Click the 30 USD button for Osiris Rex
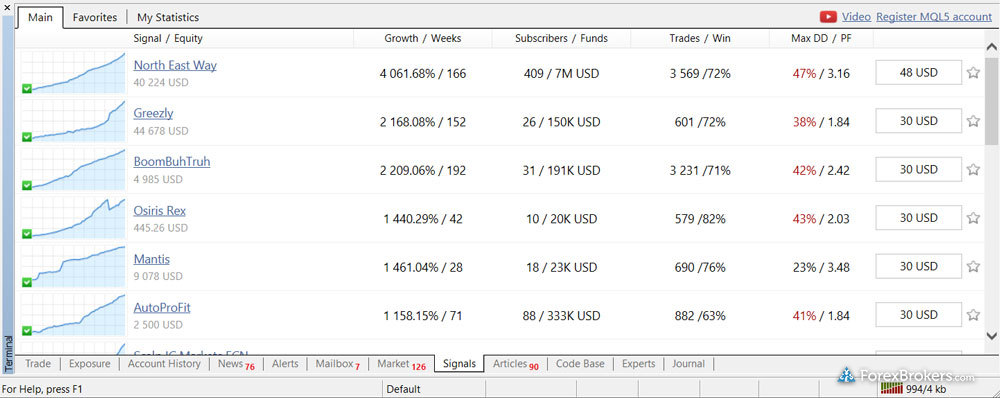The height and width of the screenshot is (398, 1000). (918, 218)
